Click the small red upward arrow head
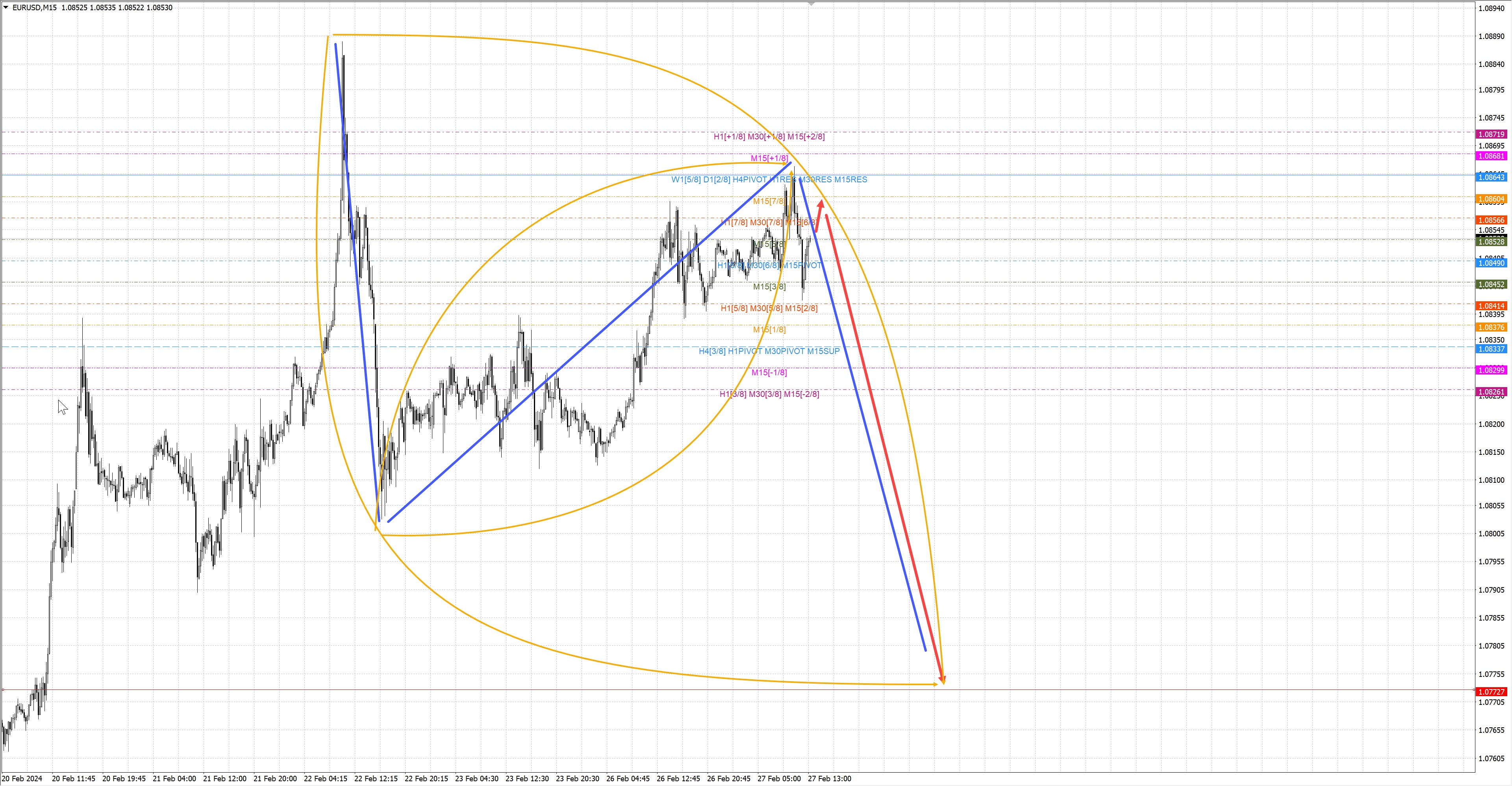The width and height of the screenshot is (1512, 786). [x=821, y=204]
